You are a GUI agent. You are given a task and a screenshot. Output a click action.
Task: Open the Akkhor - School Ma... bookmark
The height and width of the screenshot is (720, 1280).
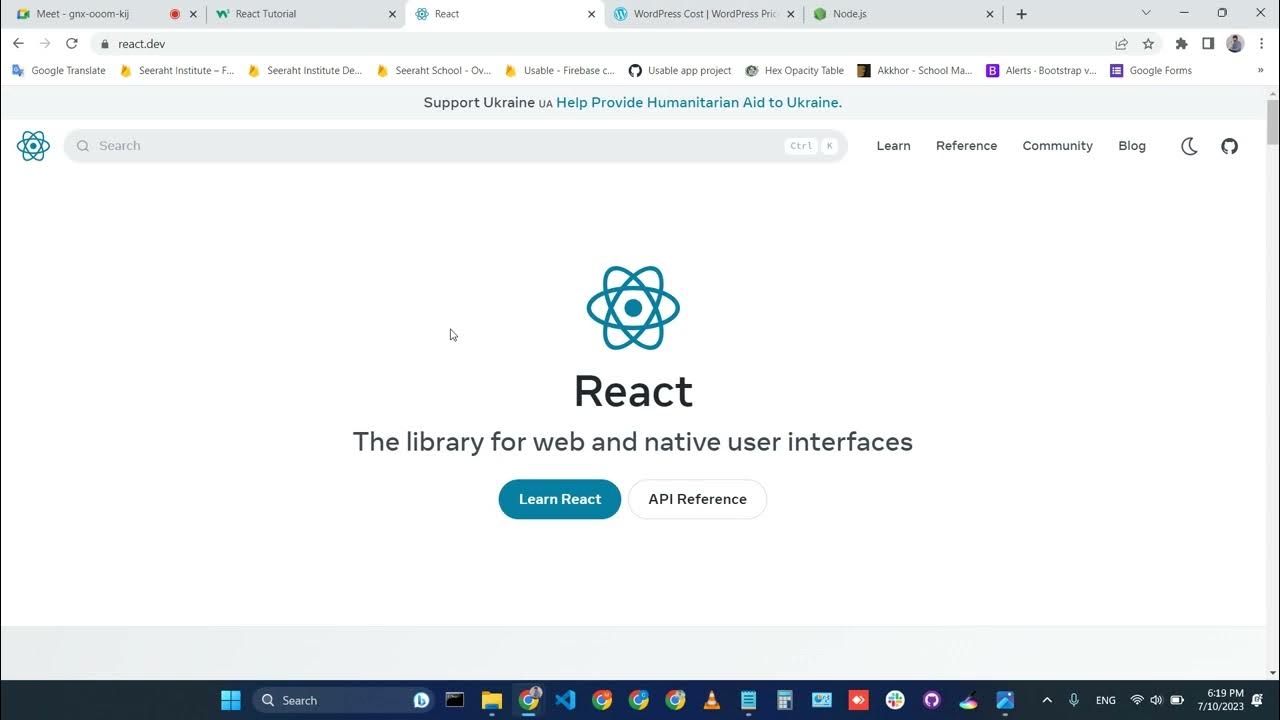915,71
